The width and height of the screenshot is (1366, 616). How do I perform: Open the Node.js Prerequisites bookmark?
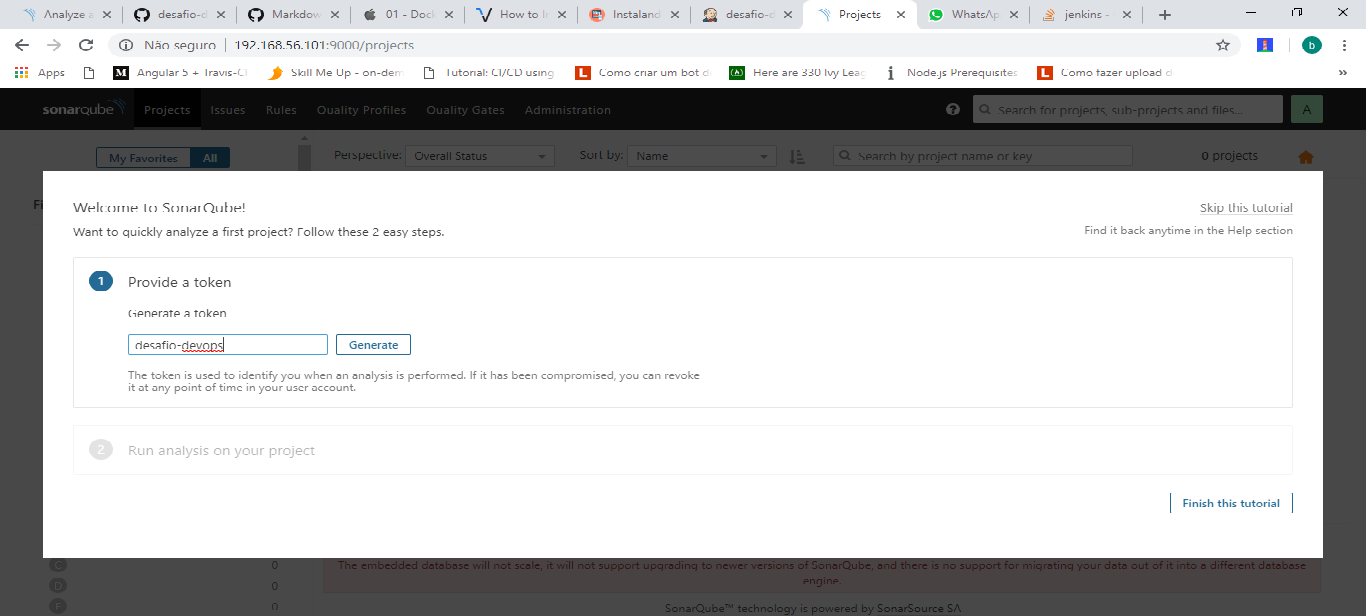951,72
